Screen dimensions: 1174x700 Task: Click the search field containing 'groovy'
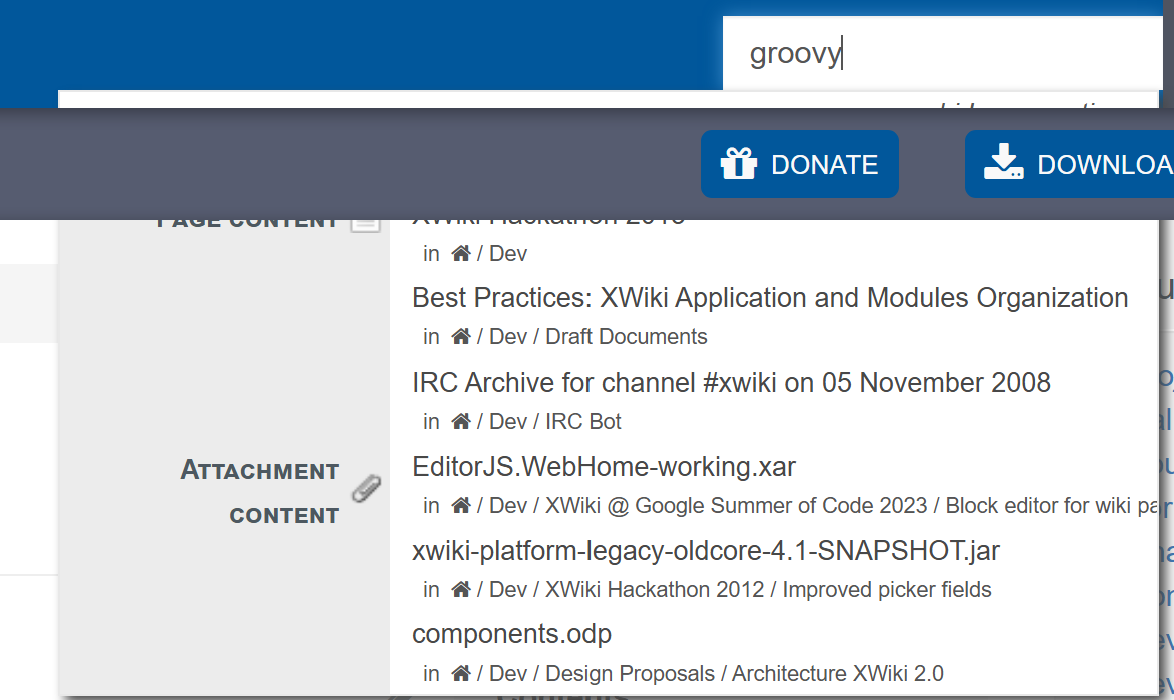[943, 53]
